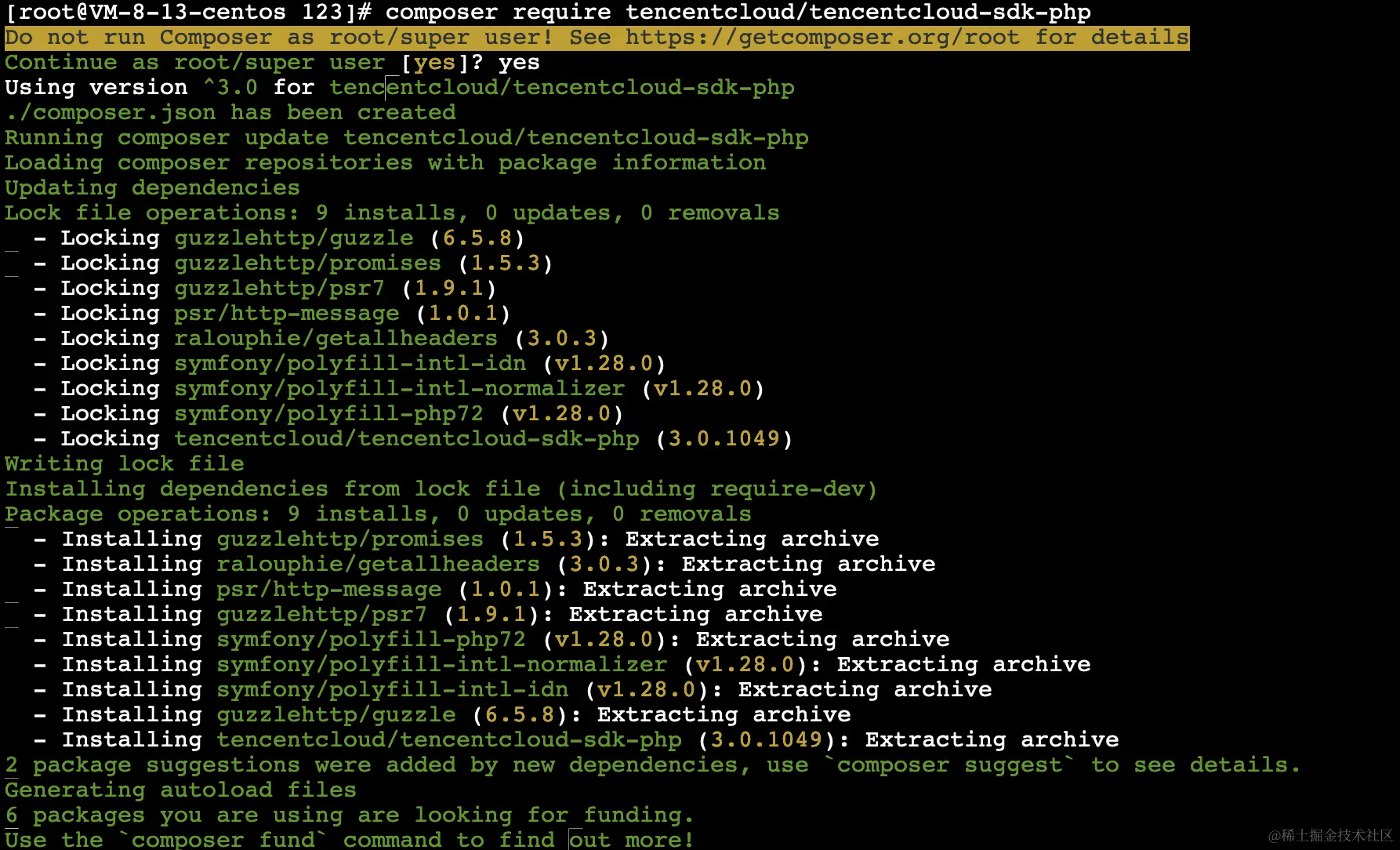
Task: Click 'Loading composer repositories with package information'
Action: 386,163
